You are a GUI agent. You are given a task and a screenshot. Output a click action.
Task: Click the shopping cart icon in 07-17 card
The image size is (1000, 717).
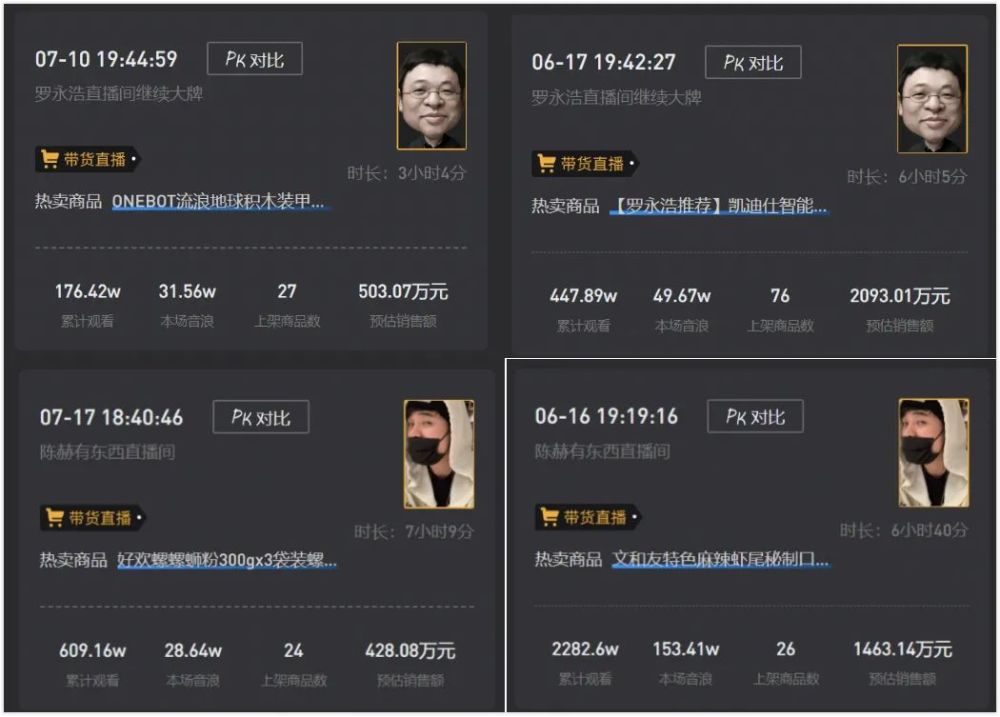pyautogui.click(x=54, y=517)
